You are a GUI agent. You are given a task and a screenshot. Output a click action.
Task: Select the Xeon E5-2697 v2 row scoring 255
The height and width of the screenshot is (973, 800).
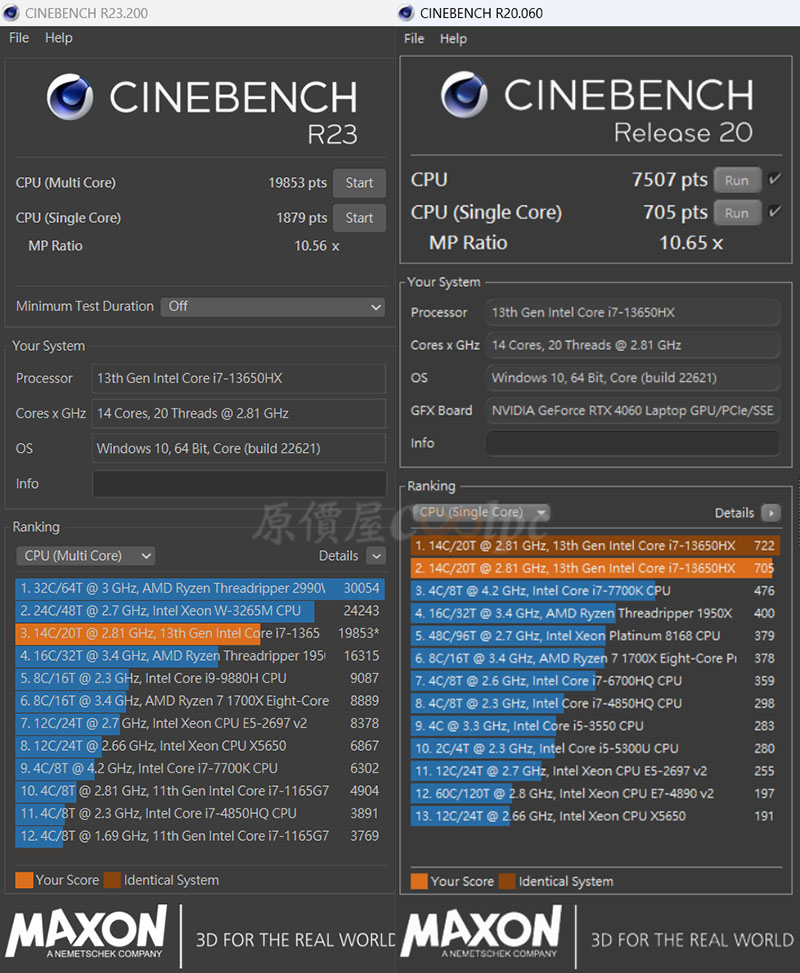click(x=595, y=771)
